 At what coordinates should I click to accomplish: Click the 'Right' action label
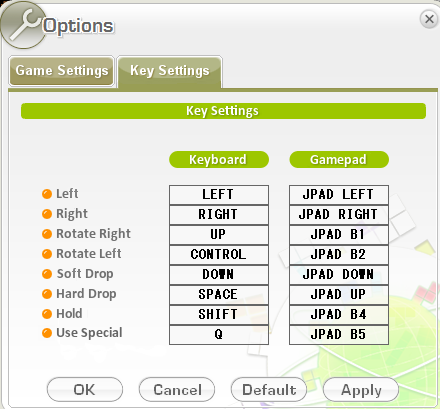pyautogui.click(x=72, y=214)
